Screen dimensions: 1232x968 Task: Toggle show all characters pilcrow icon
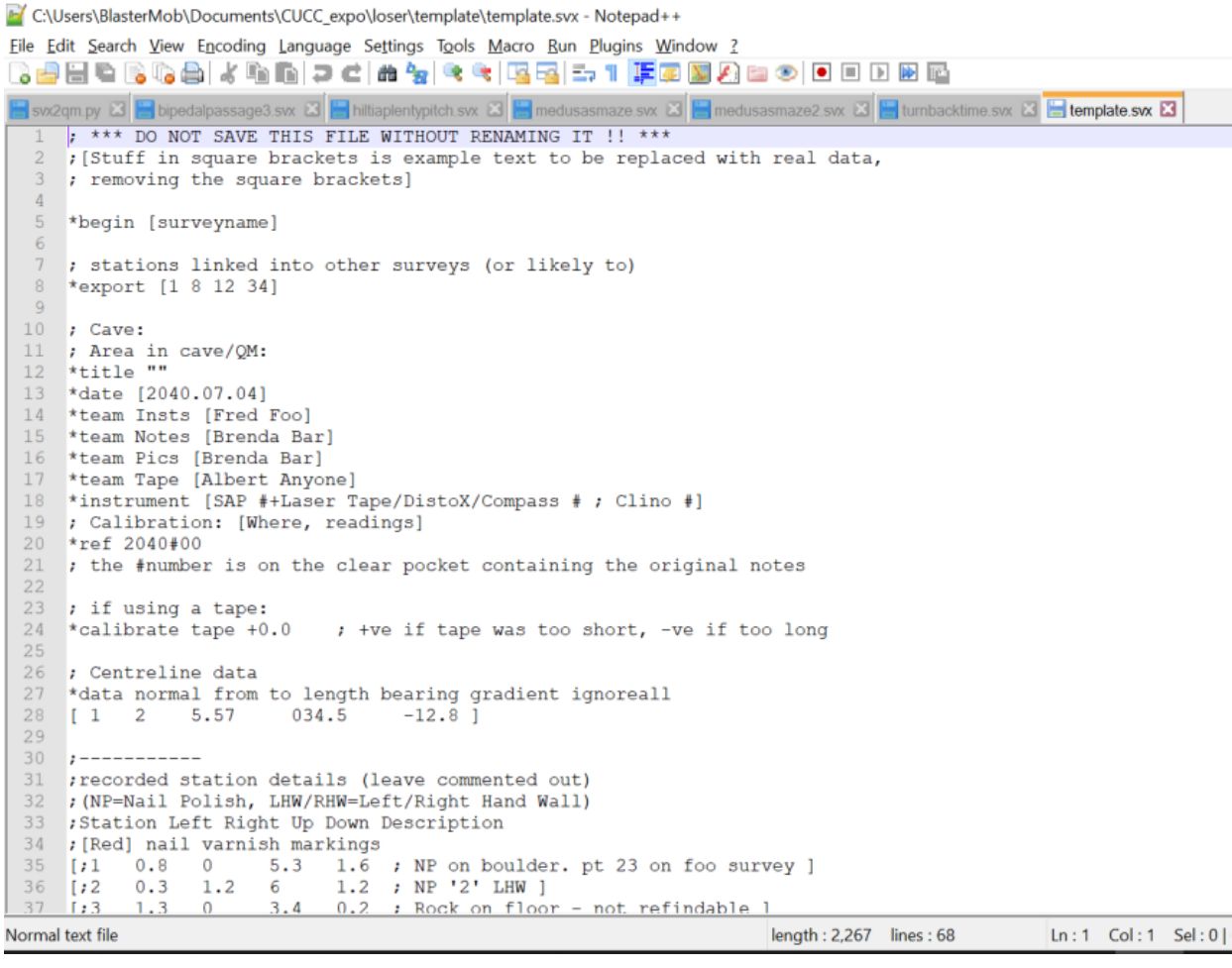pyautogui.click(x=612, y=73)
